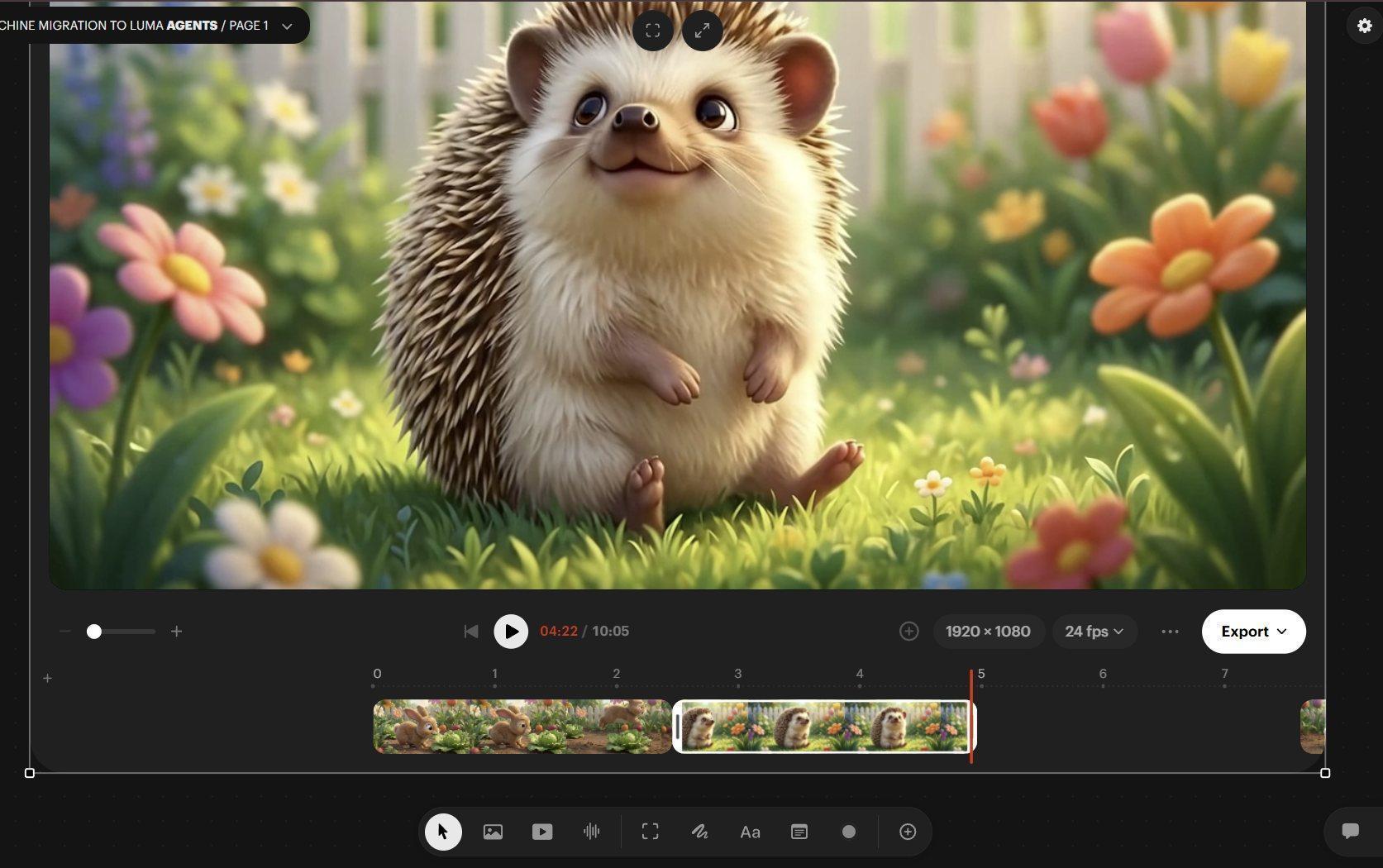Click timeline ruler mark 6
Screen dimensions: 1383x868
click(x=1103, y=675)
